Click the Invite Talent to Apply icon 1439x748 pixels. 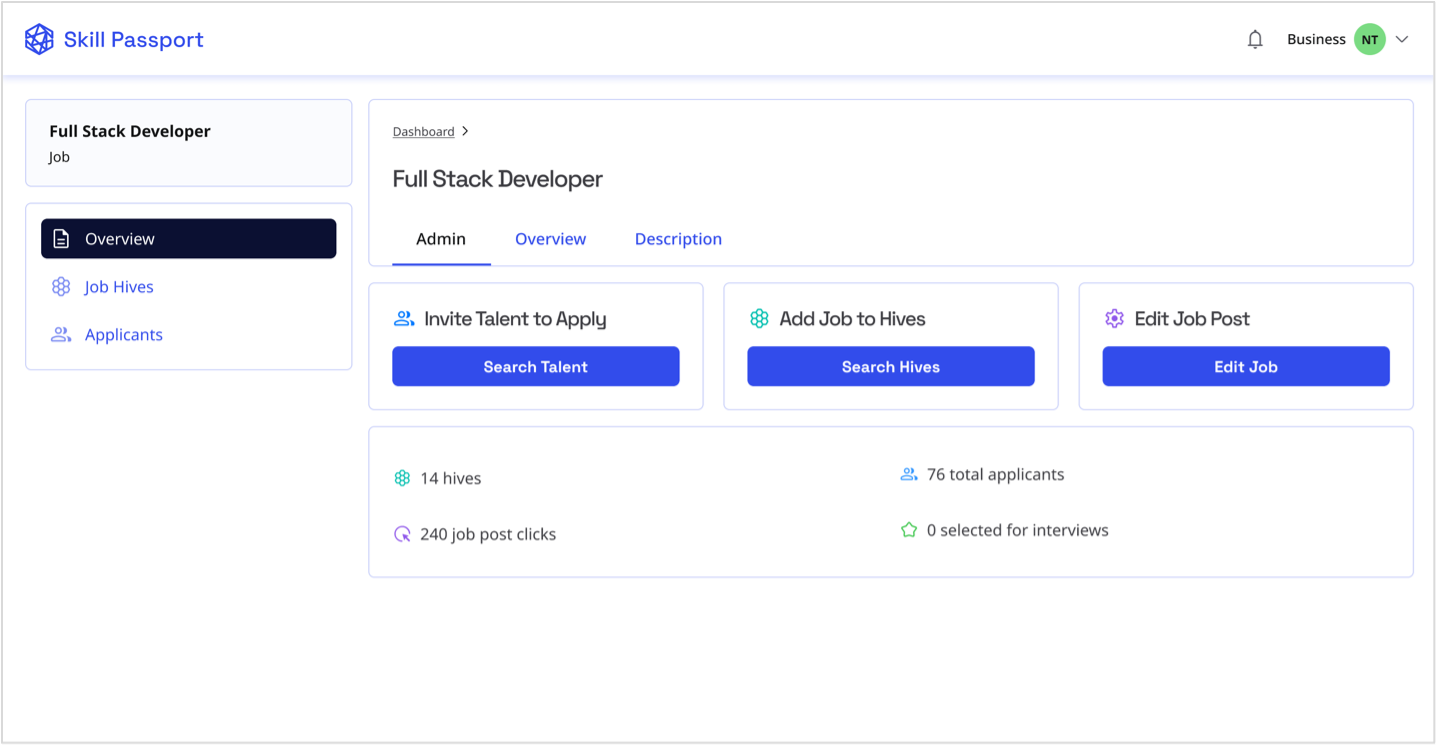coord(404,319)
